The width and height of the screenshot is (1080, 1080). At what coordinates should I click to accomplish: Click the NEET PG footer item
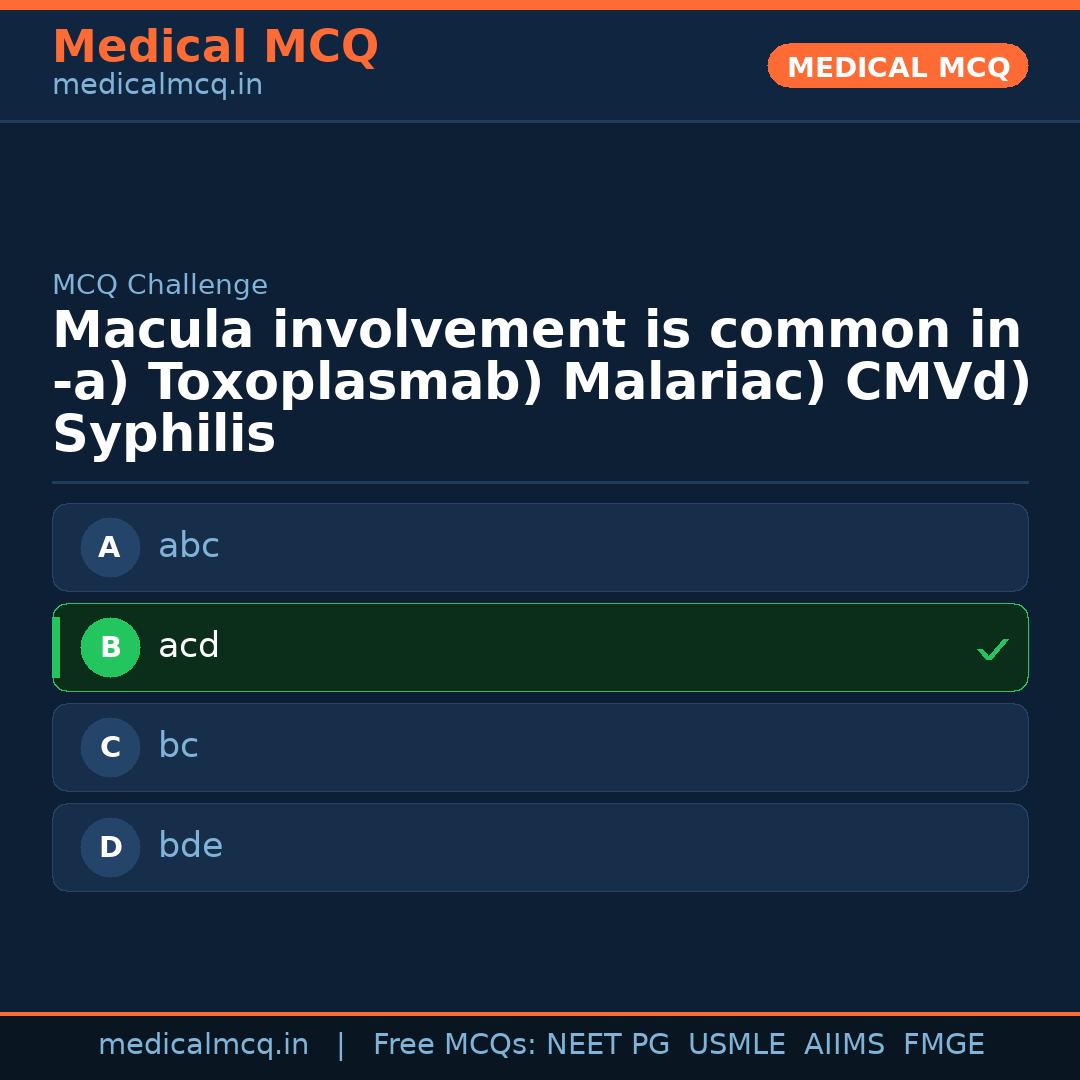click(x=607, y=1044)
